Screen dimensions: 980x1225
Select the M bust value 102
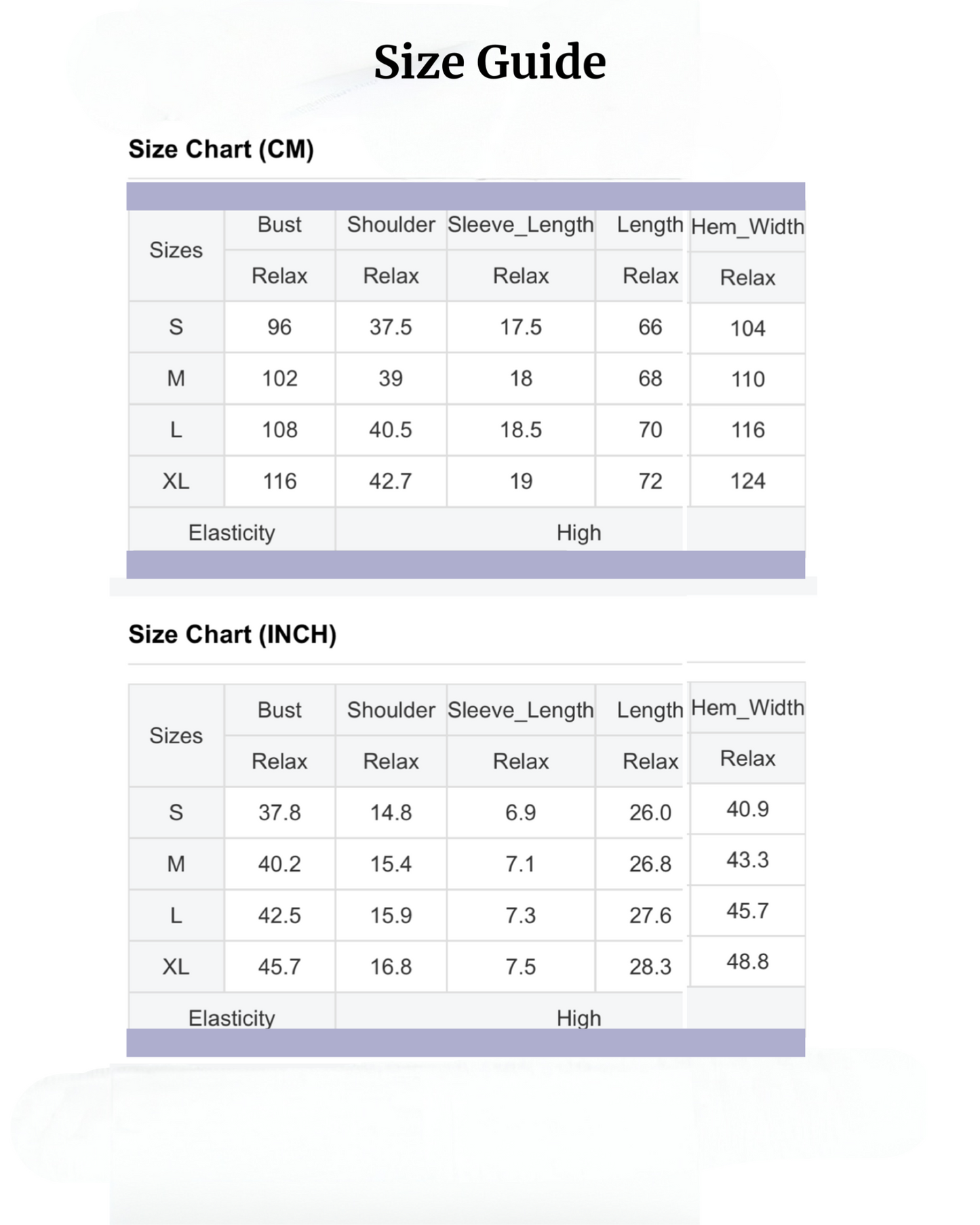coord(279,378)
